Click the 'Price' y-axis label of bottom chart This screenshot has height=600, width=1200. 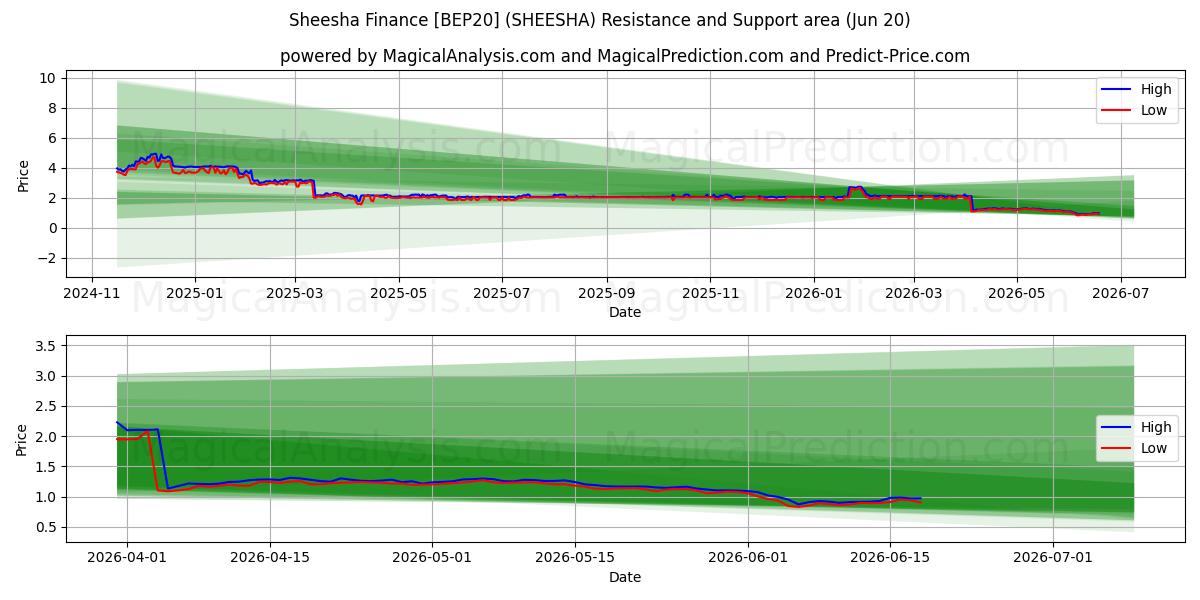click(x=22, y=439)
